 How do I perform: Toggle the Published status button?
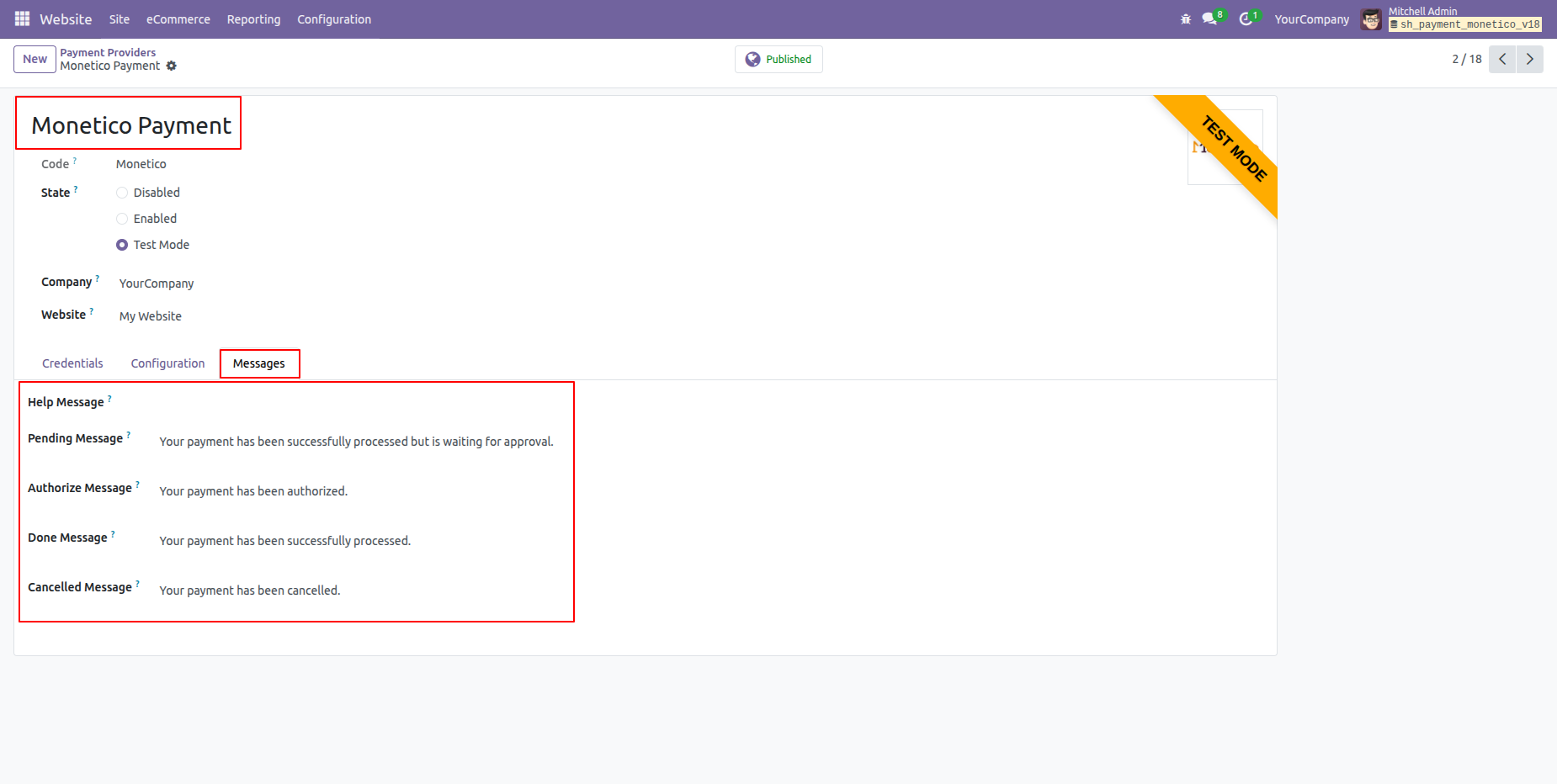pyautogui.click(x=778, y=60)
